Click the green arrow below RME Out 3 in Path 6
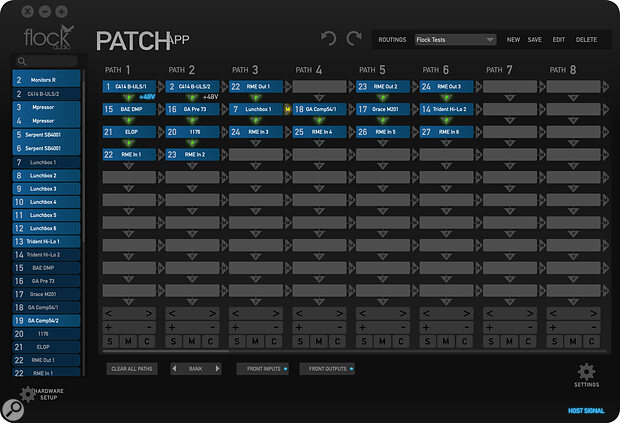This screenshot has height=423, width=620. [x=446, y=98]
